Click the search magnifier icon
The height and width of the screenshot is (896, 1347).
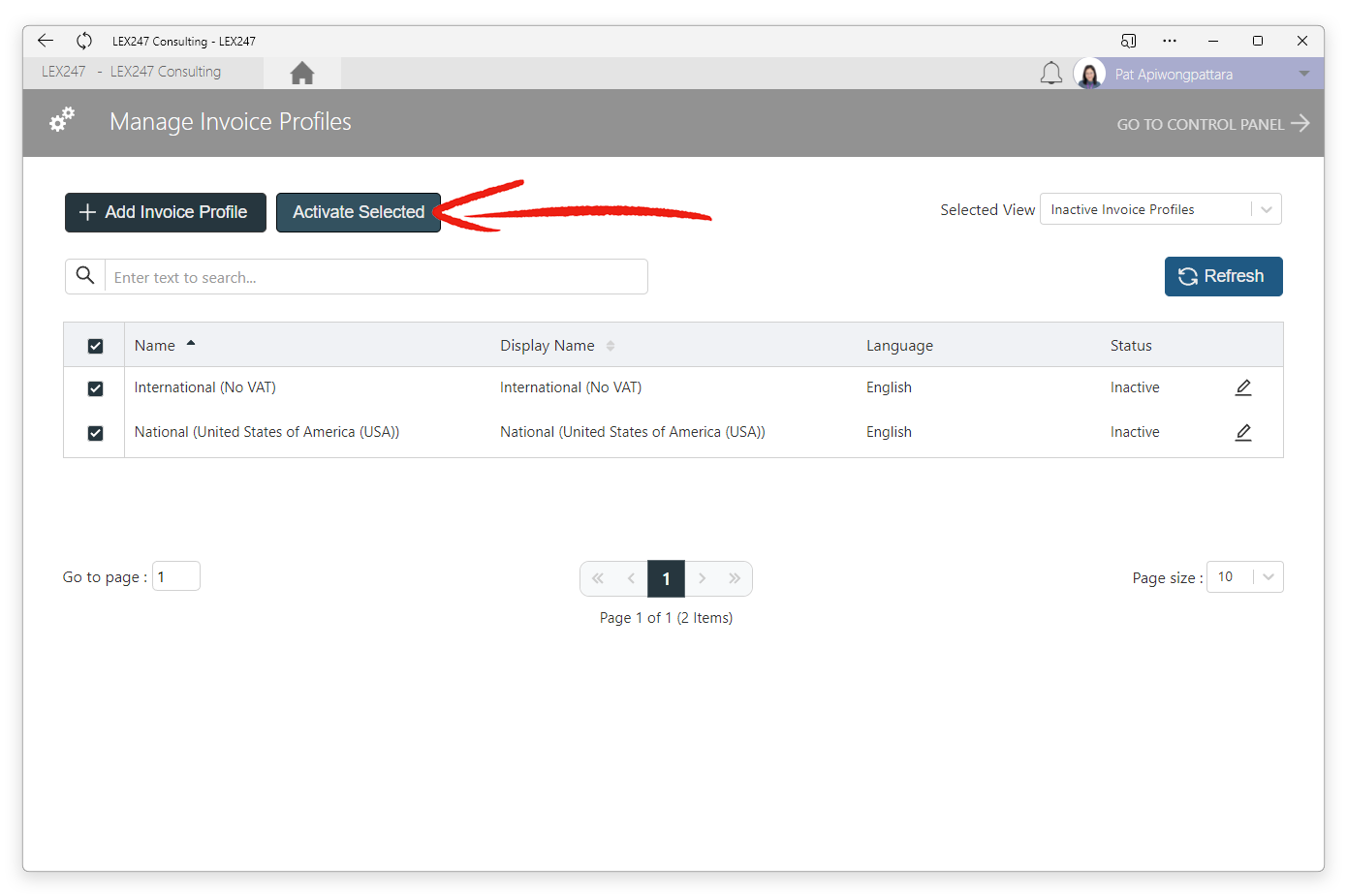click(x=85, y=276)
